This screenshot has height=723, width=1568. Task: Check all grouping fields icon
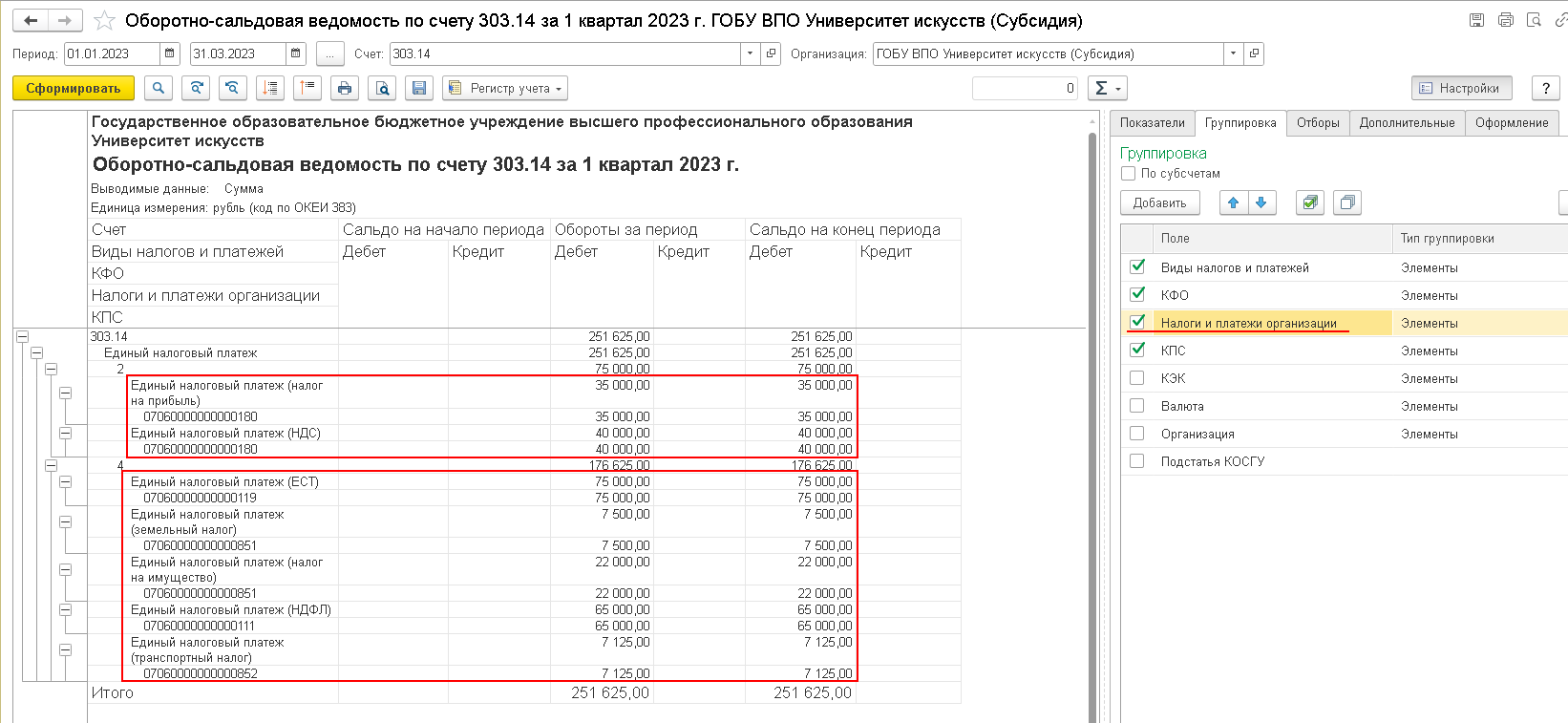(1310, 202)
